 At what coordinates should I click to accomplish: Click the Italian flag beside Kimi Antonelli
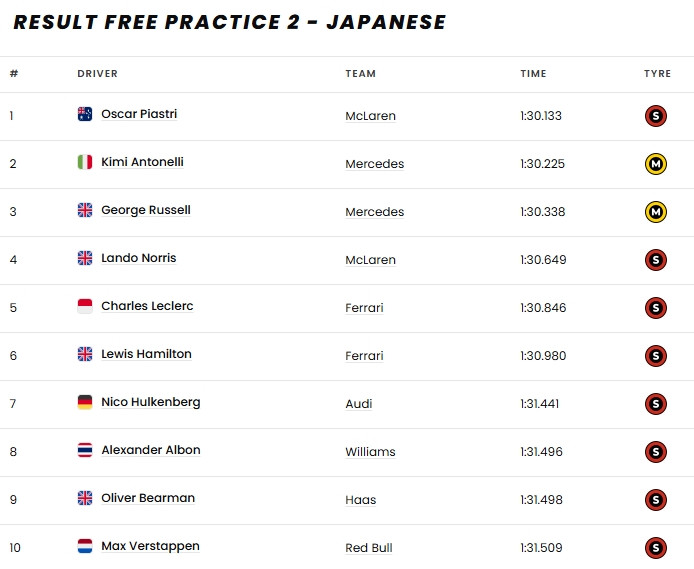click(x=85, y=162)
